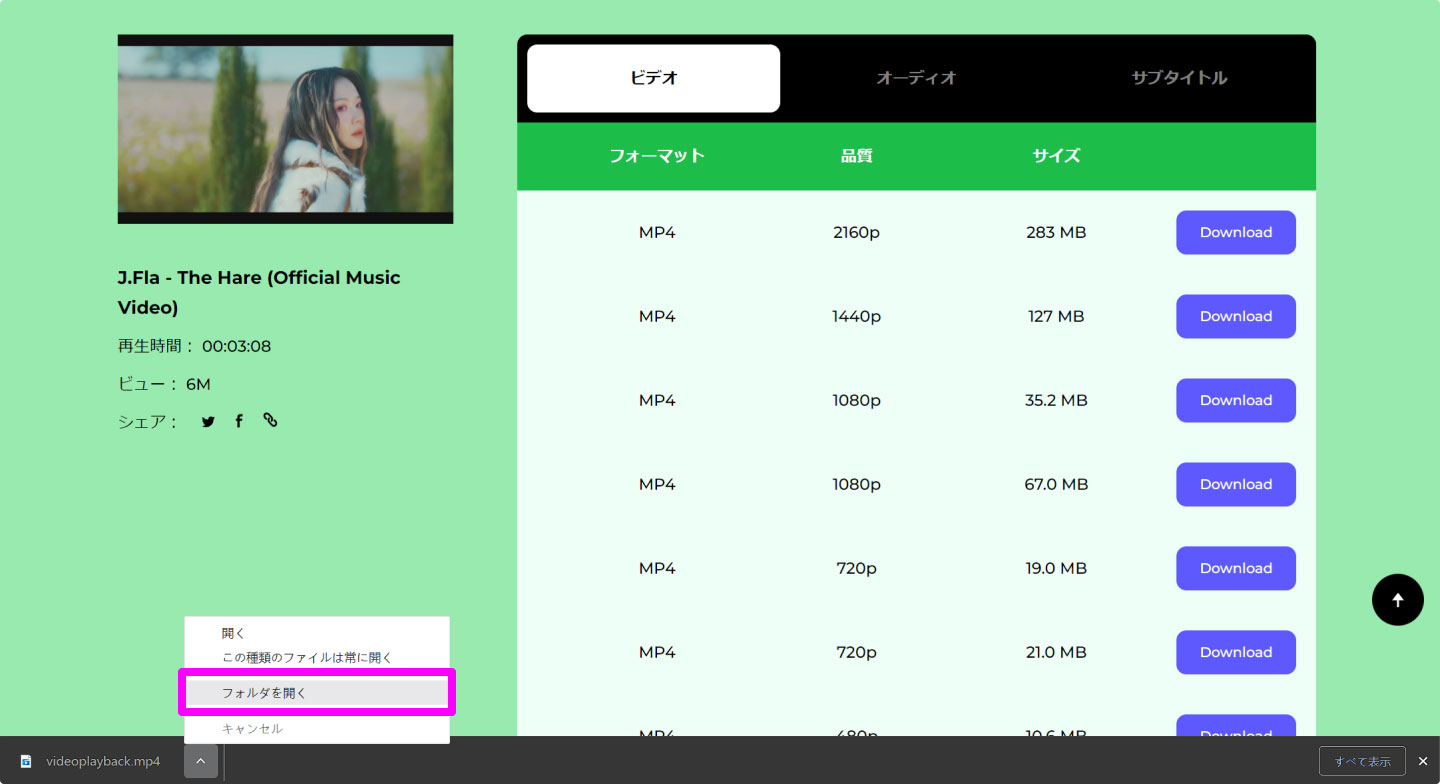Screen dimensions: 1440x784
Task: Click the すべて表示 button
Action: pyautogui.click(x=1362, y=761)
